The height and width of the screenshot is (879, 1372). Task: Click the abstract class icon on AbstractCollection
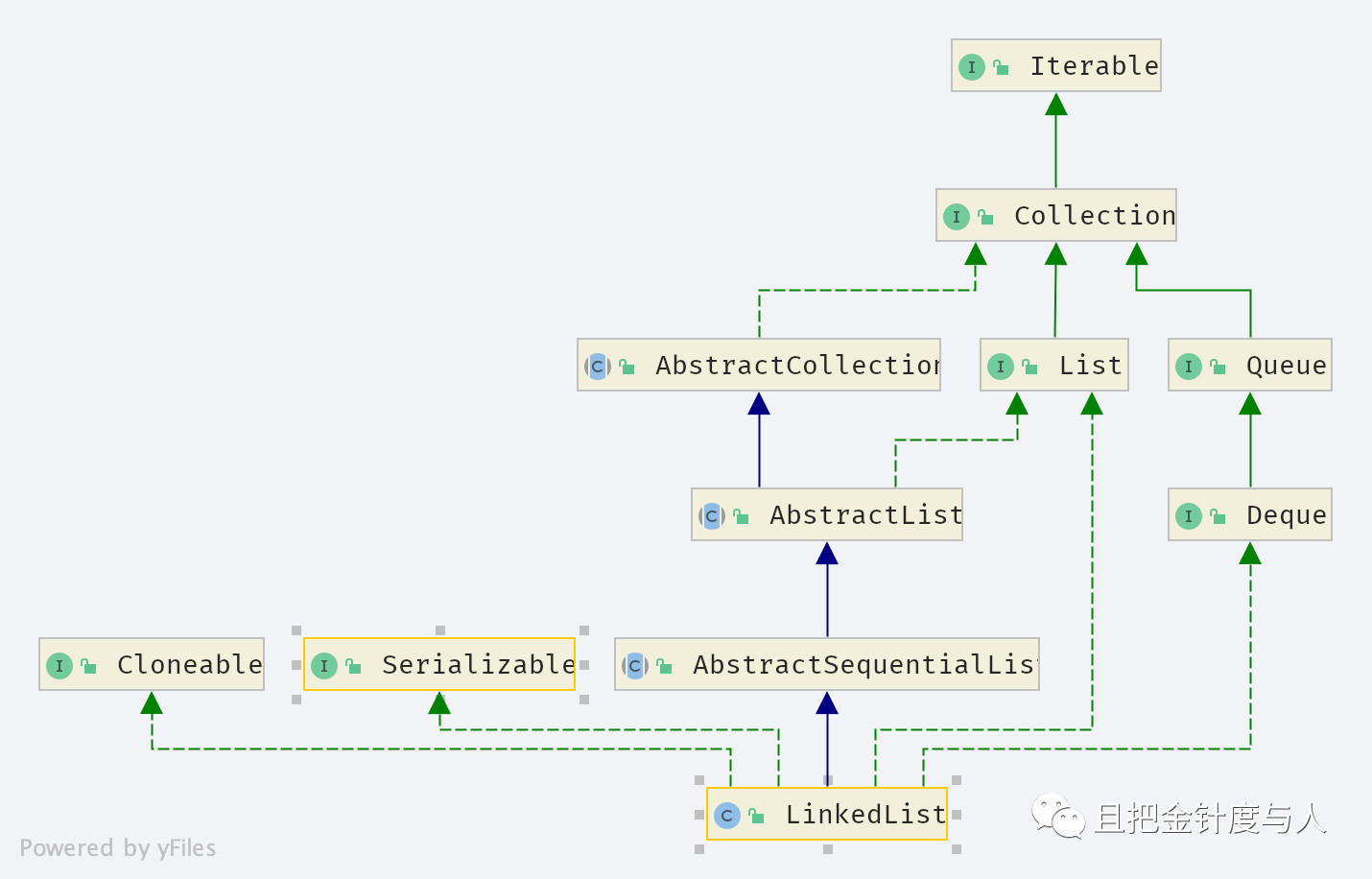pyautogui.click(x=598, y=367)
